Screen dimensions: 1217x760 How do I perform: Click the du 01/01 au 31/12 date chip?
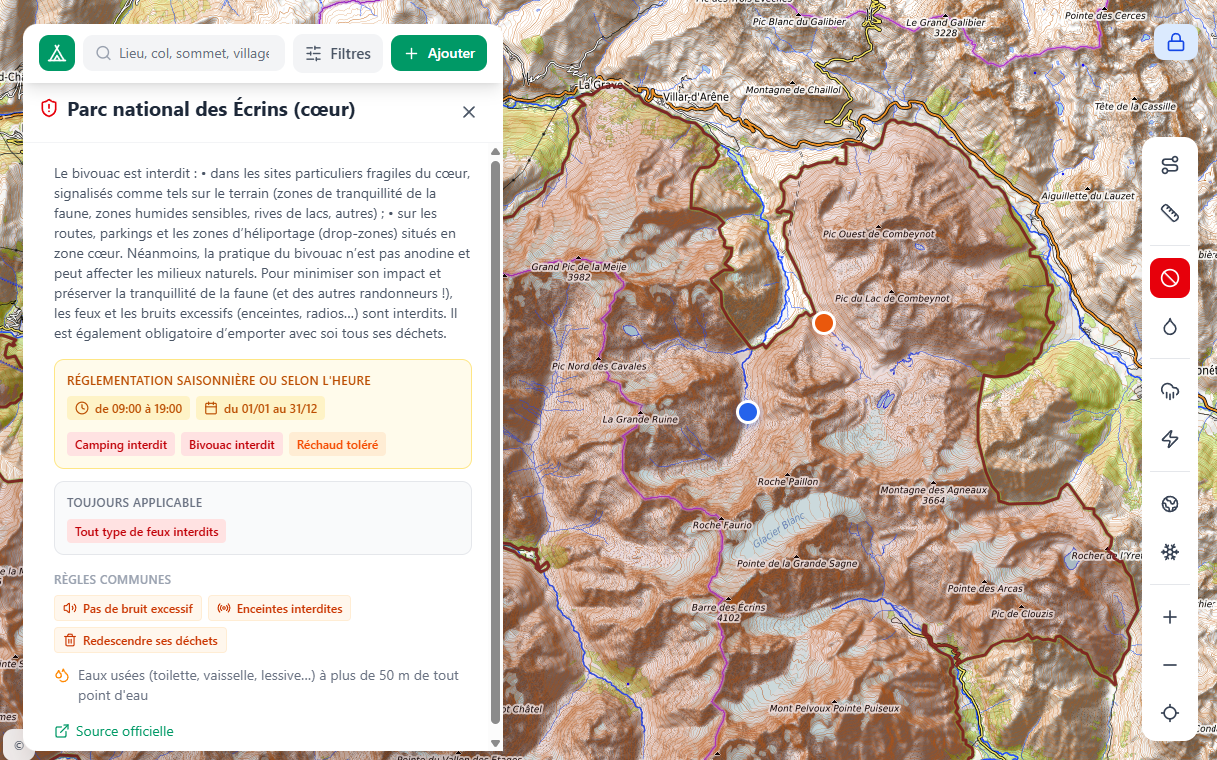(260, 408)
